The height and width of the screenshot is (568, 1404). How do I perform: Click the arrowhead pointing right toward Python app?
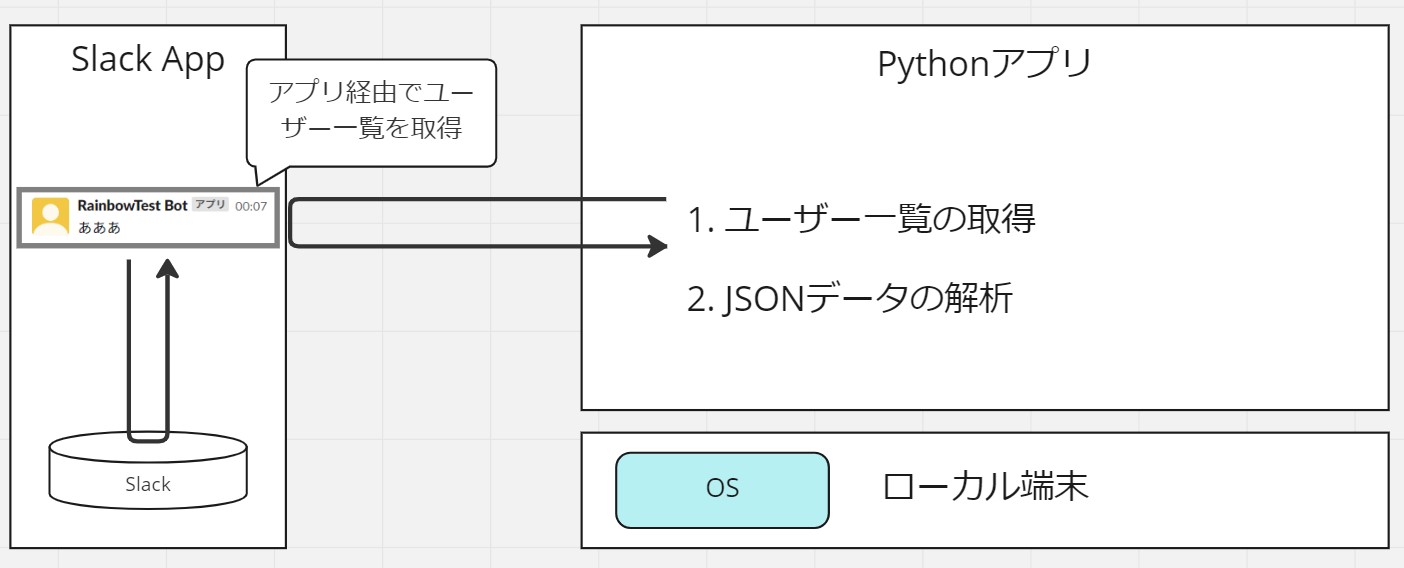click(657, 245)
